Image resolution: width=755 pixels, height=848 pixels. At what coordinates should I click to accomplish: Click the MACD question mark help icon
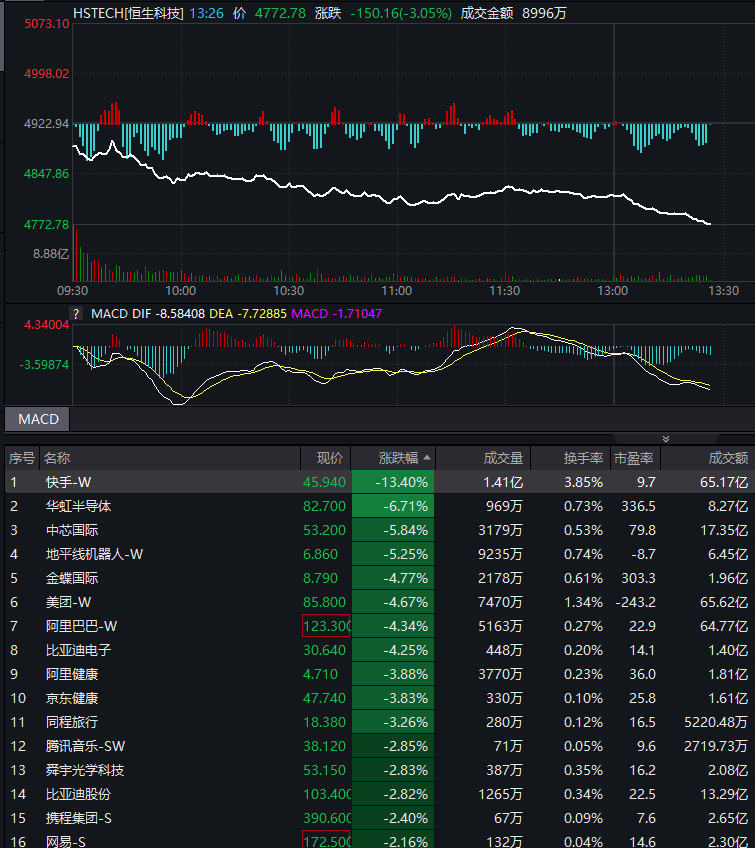pyautogui.click(x=76, y=313)
